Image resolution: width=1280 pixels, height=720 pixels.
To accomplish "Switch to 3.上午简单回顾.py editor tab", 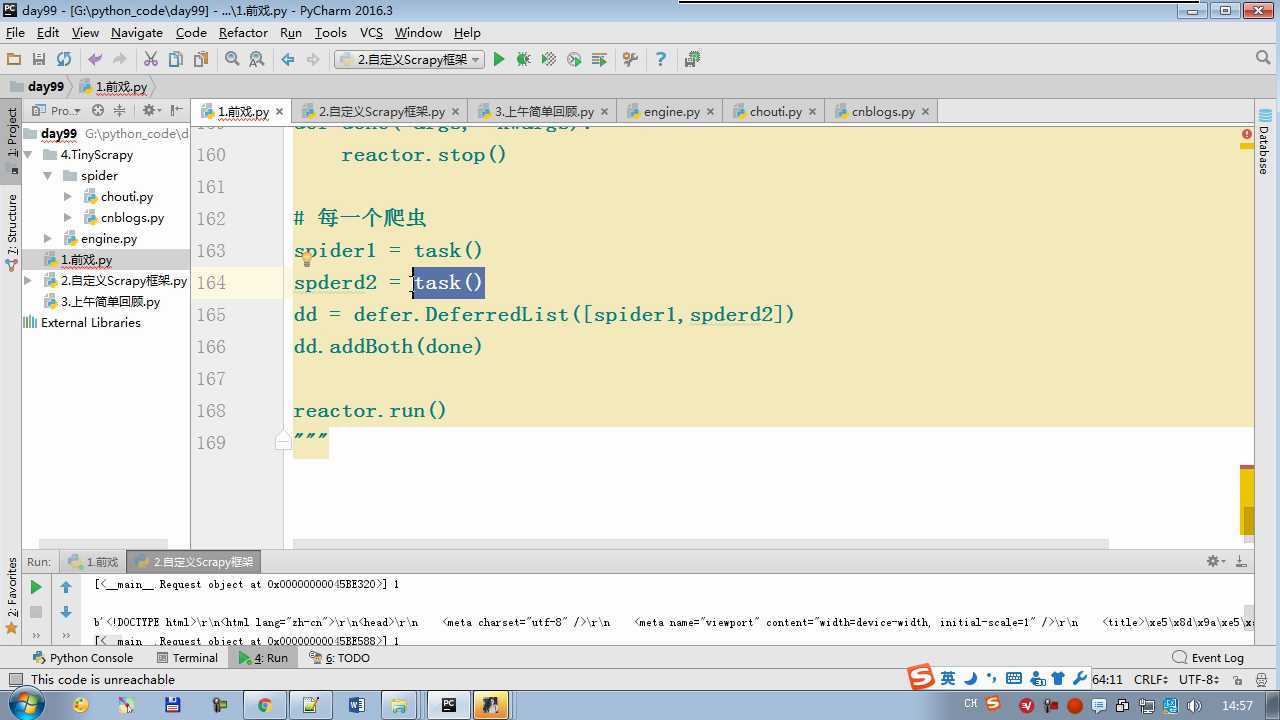I will pos(544,112).
